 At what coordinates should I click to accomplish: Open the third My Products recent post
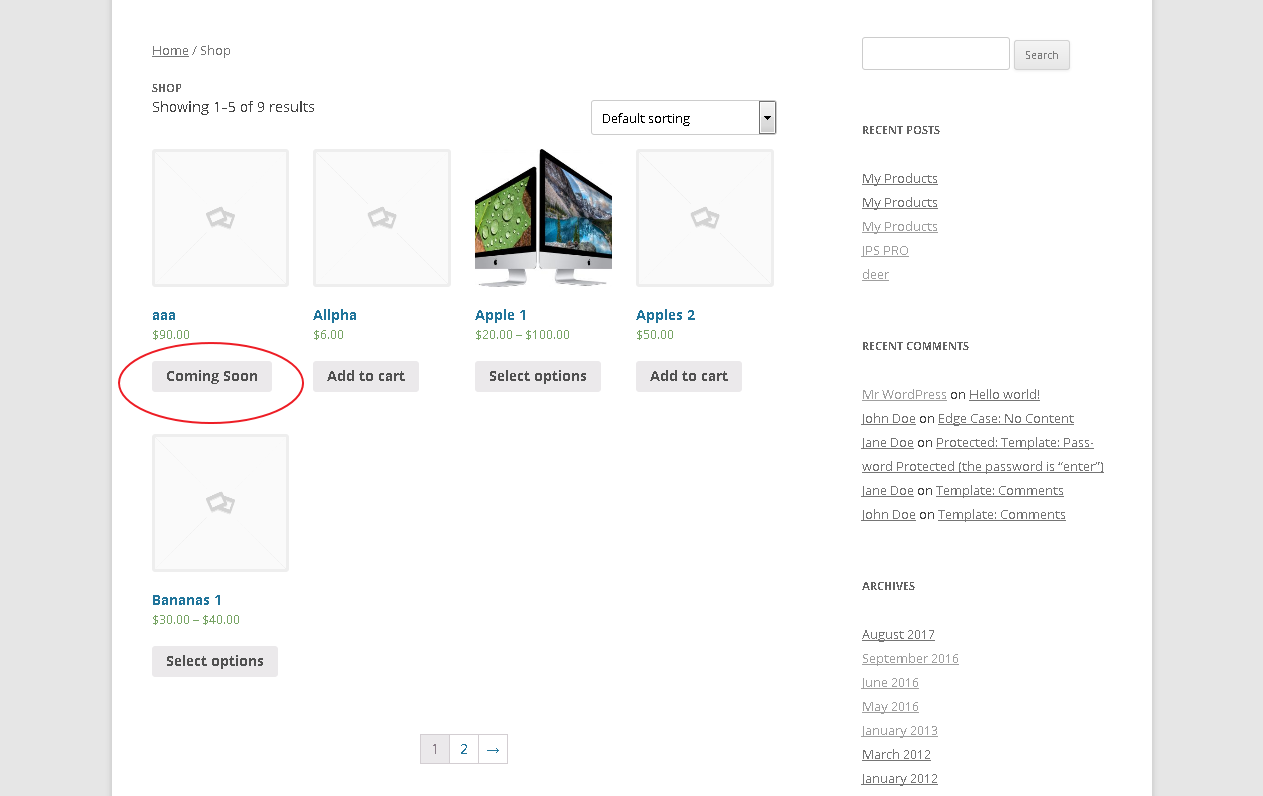900,226
